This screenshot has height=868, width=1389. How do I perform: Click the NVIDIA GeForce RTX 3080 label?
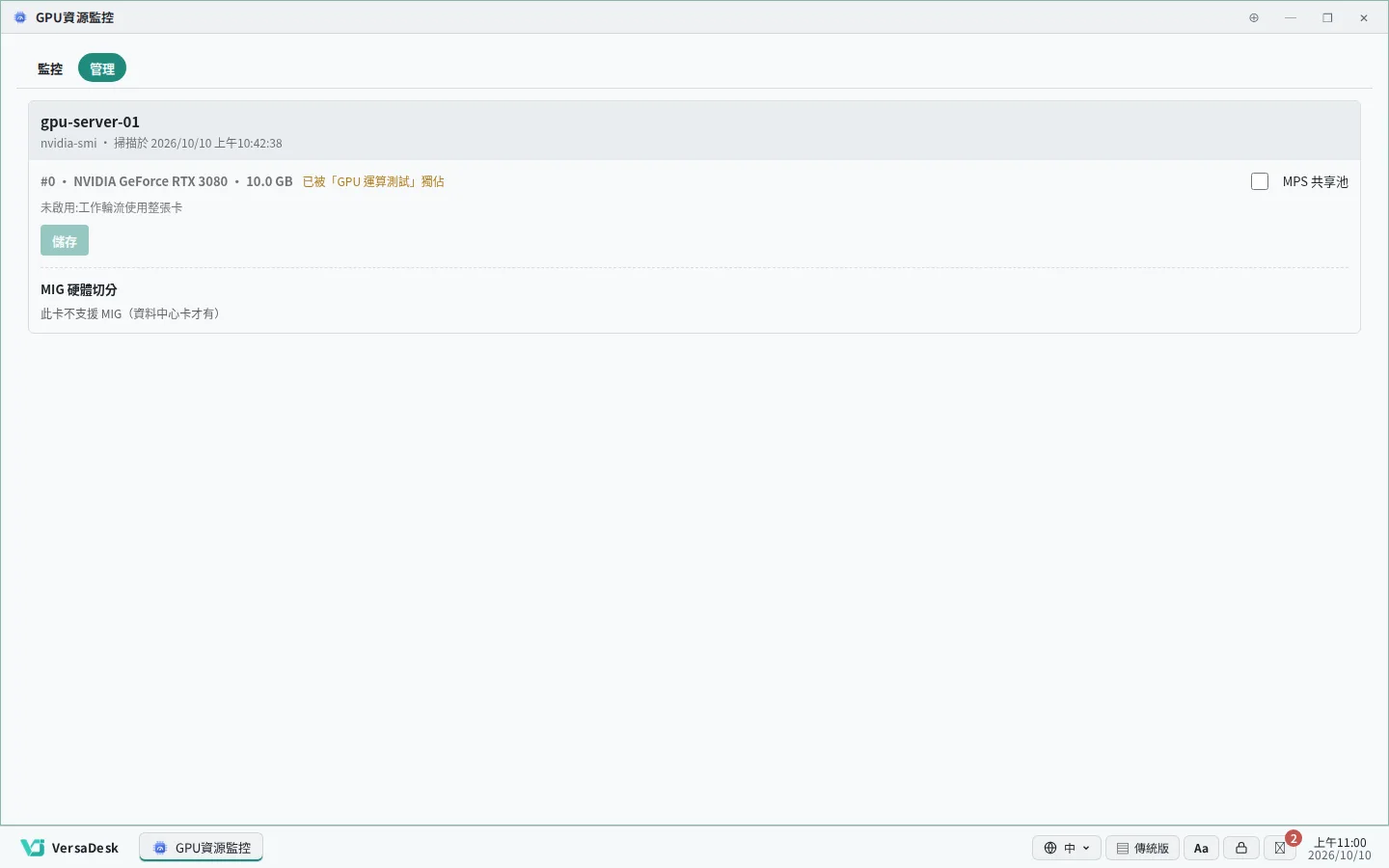pos(150,181)
